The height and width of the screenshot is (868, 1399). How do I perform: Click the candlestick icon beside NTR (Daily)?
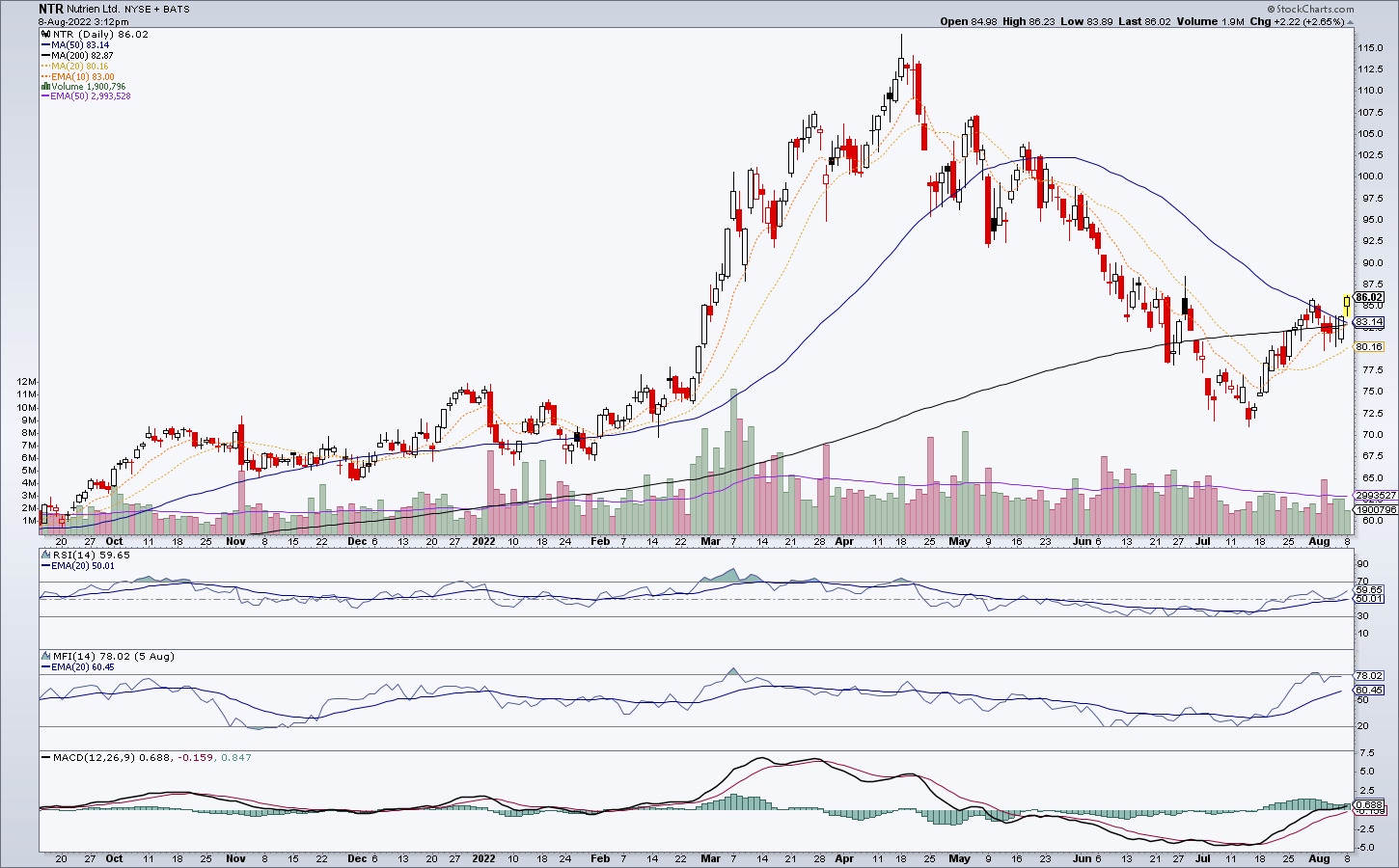45,35
